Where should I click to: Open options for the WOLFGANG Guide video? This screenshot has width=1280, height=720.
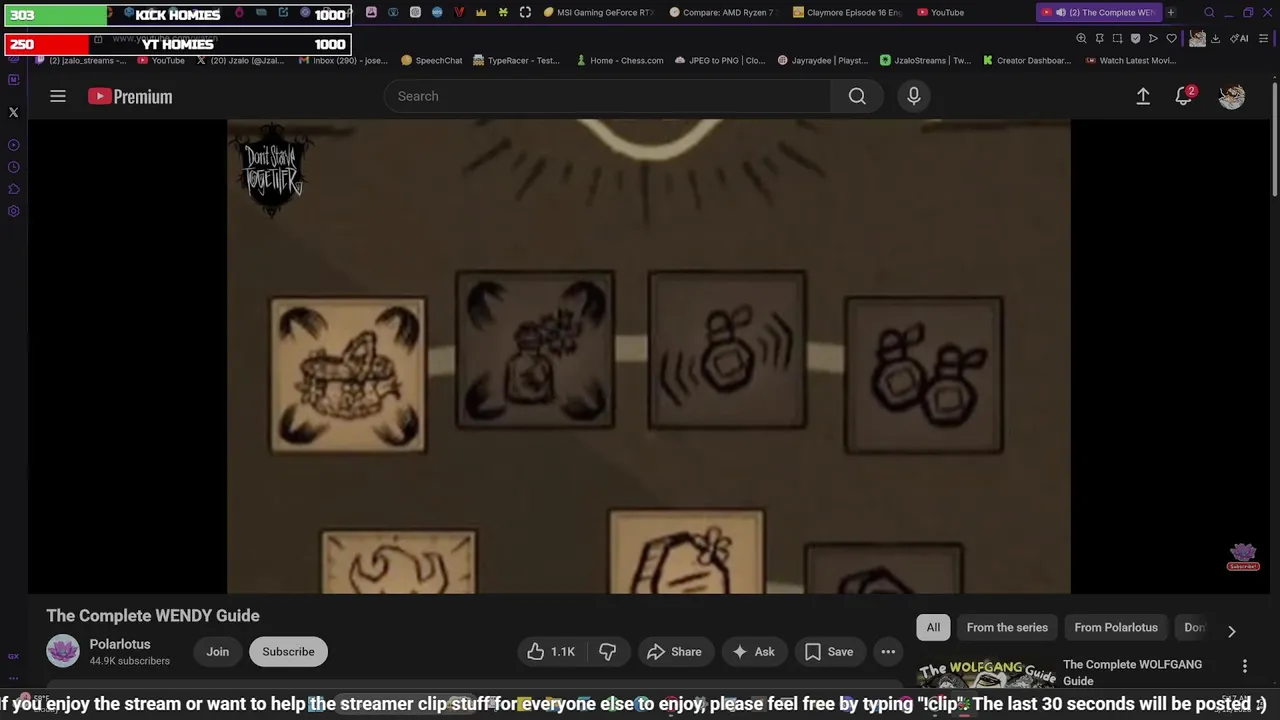tap(1245, 666)
